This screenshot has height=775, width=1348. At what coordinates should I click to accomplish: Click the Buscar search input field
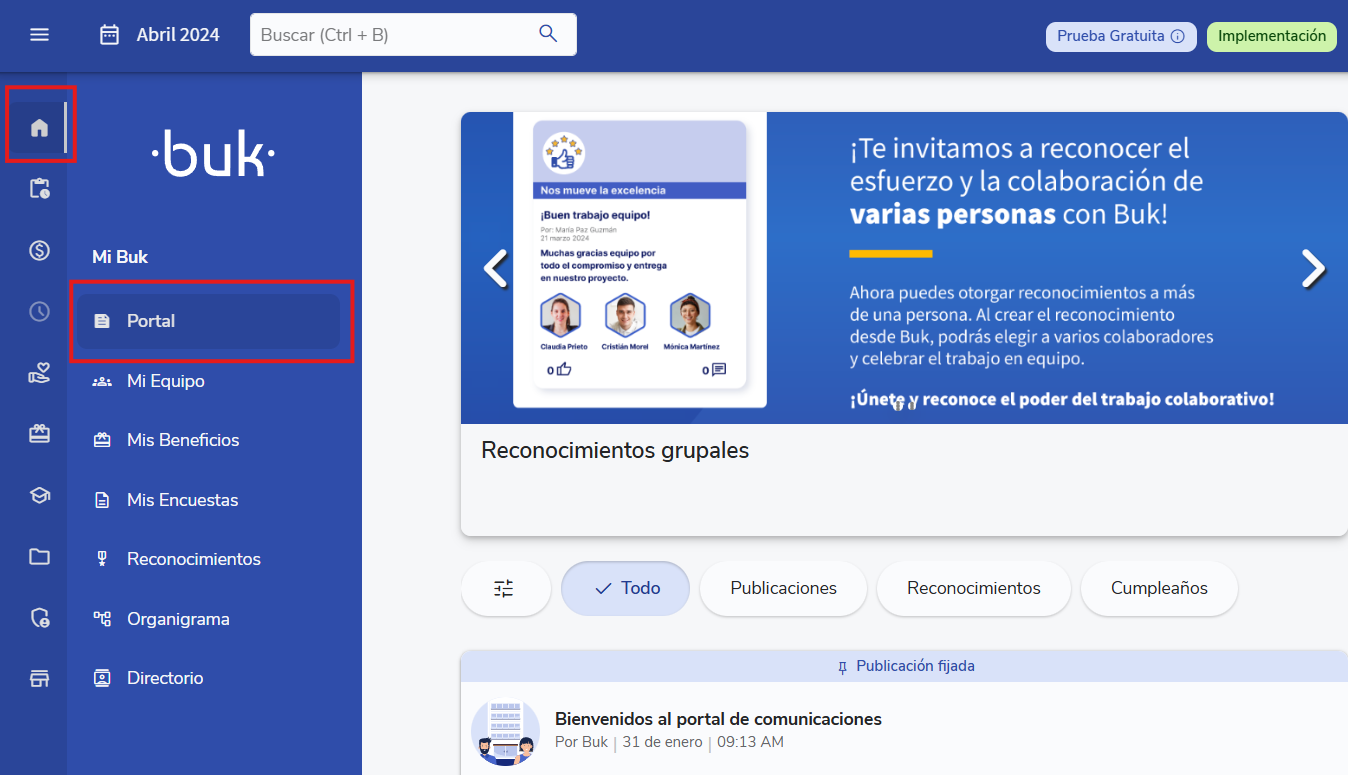(395, 35)
